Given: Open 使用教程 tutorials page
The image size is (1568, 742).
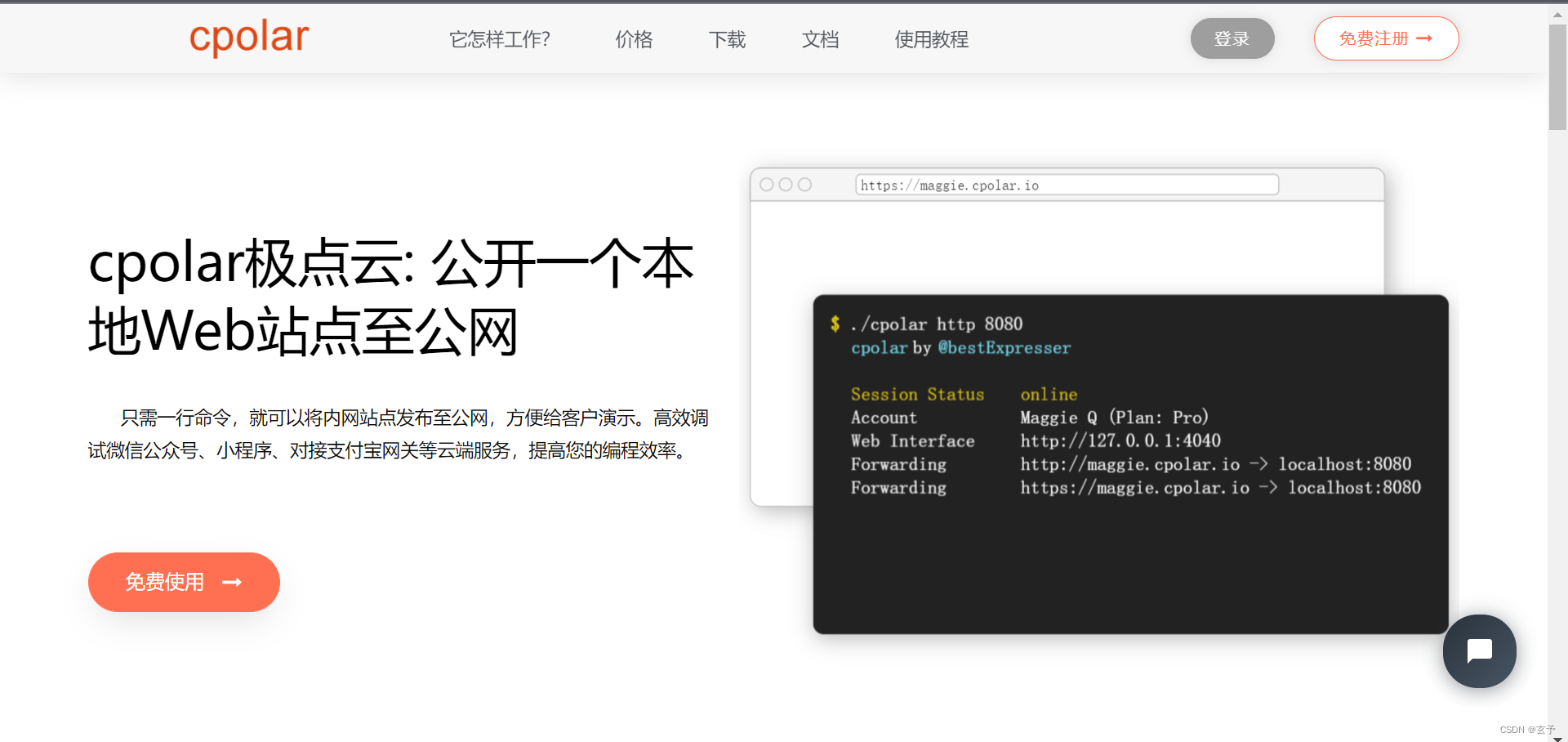Looking at the screenshot, I should [x=931, y=39].
